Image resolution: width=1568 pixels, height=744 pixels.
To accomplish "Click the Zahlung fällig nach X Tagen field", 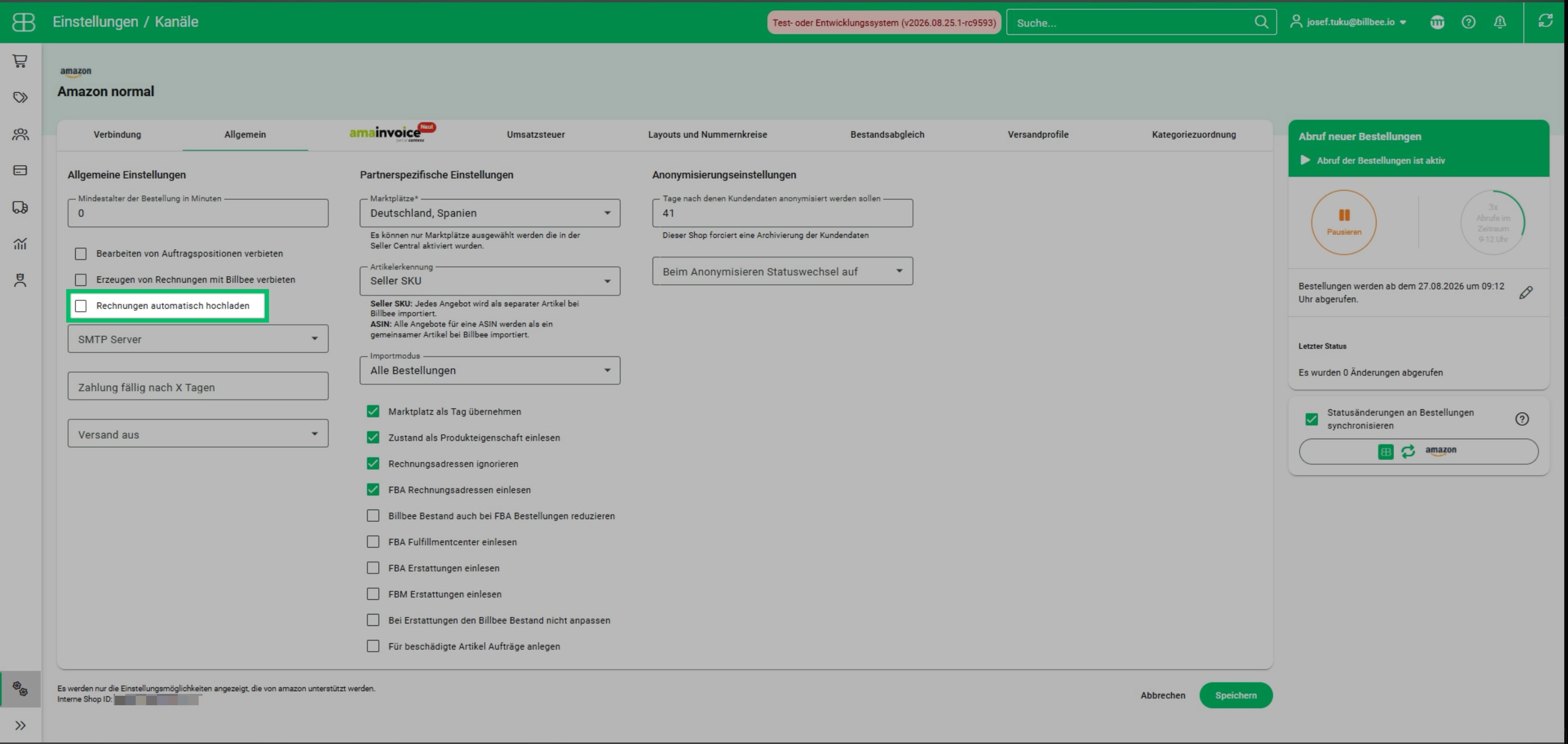I will click(x=198, y=386).
